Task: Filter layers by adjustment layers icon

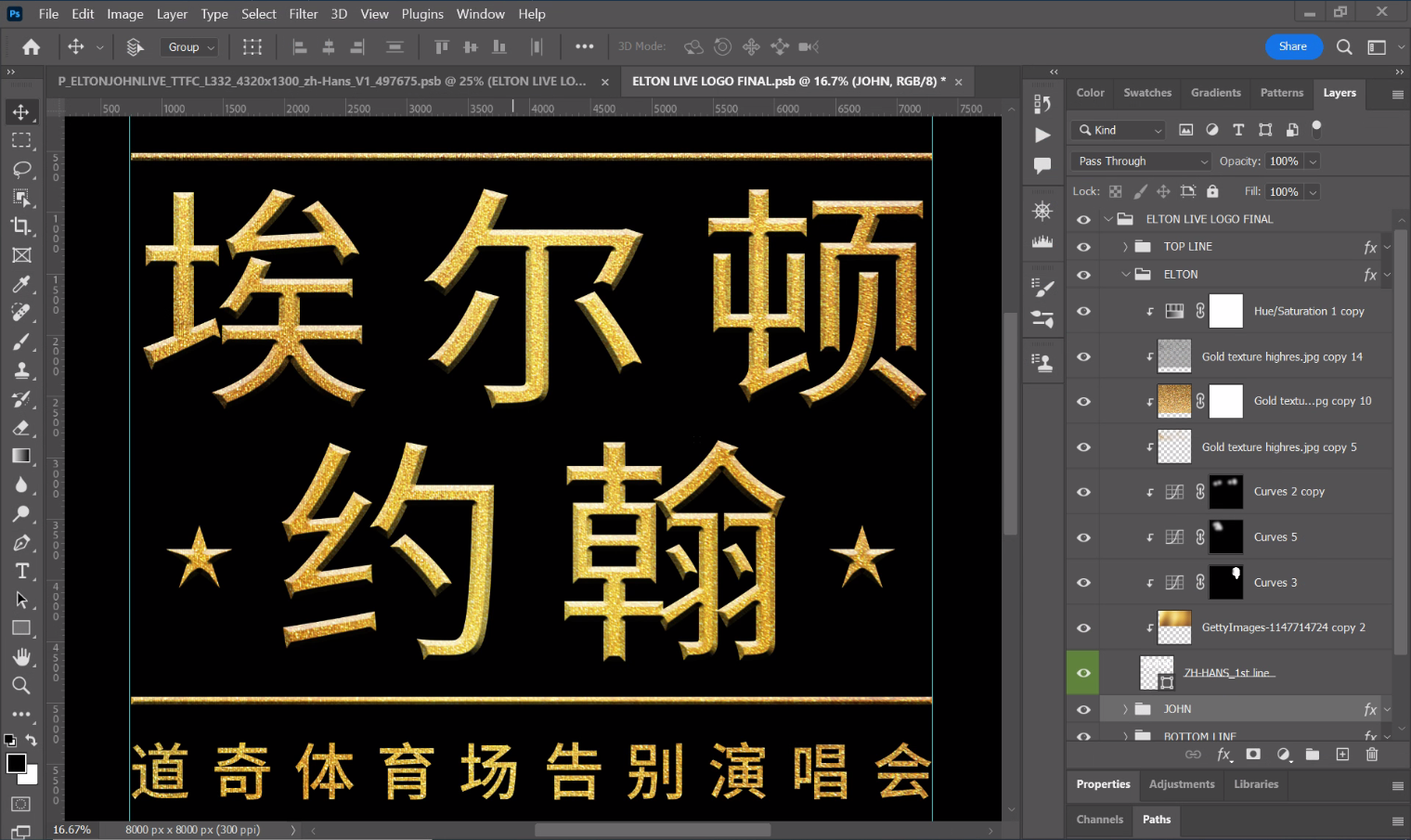Action: [x=1211, y=130]
